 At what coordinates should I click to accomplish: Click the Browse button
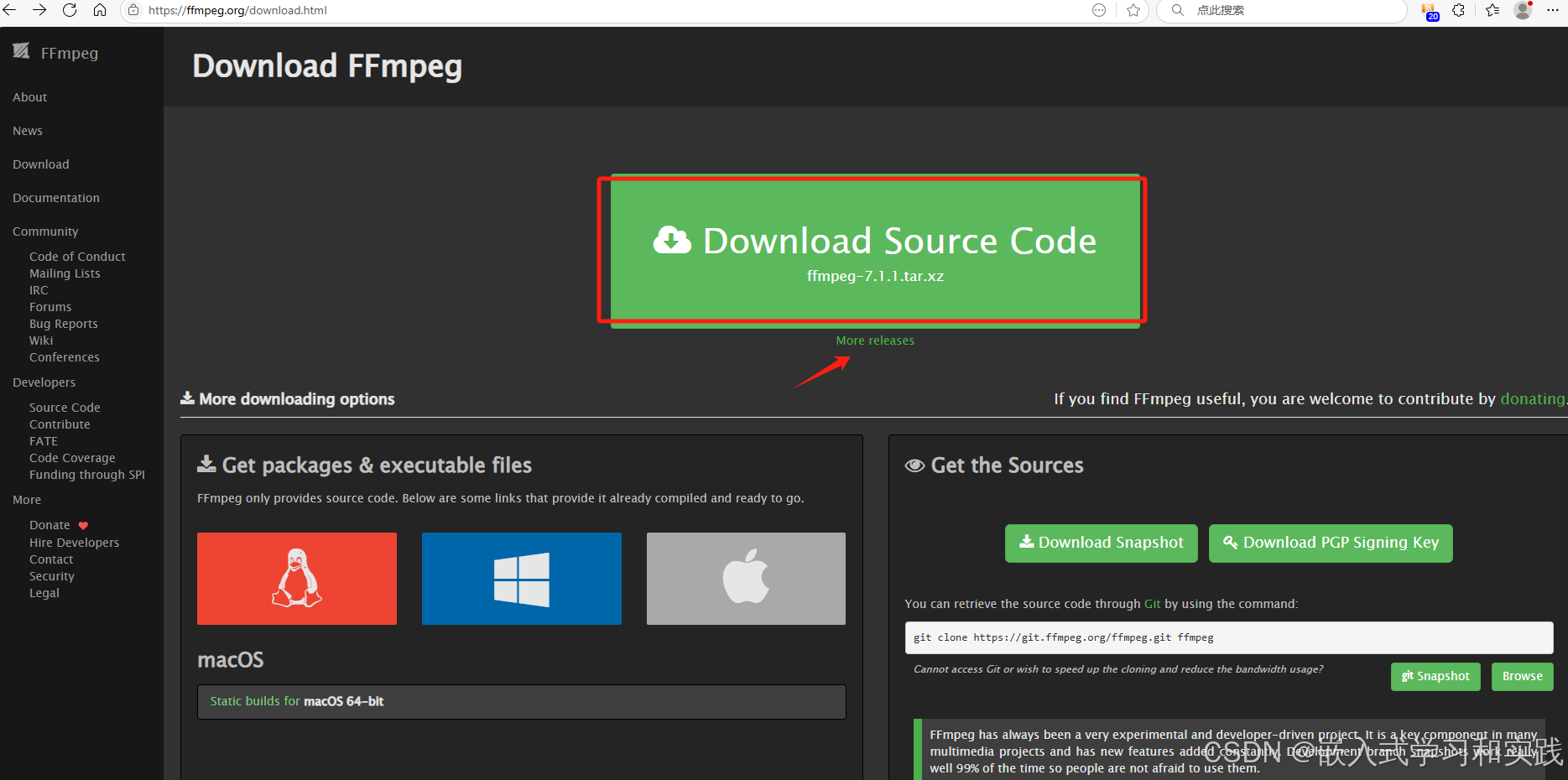click(x=1523, y=677)
